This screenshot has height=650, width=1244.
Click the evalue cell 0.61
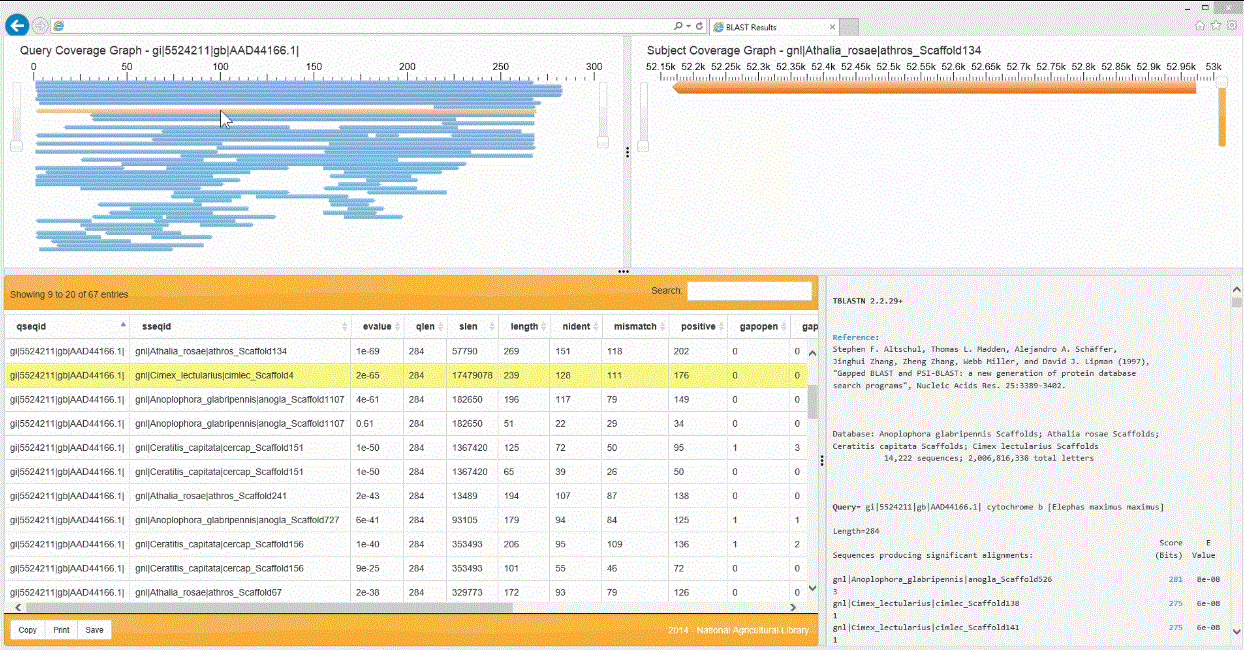click(x=377, y=424)
